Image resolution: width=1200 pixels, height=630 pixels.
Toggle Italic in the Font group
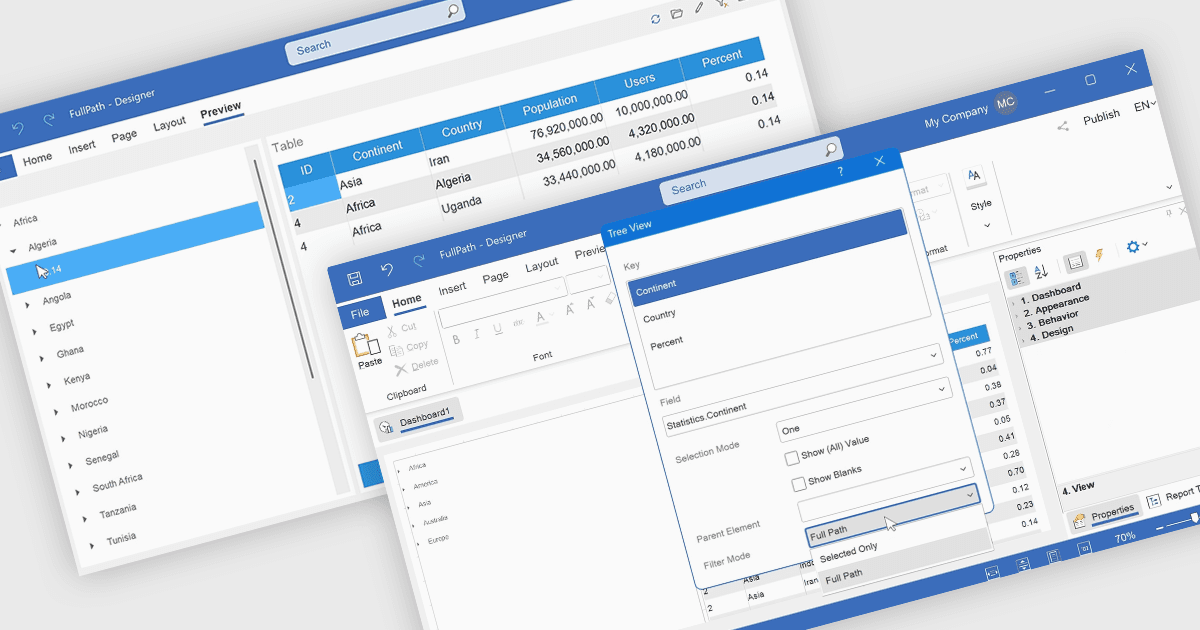(x=477, y=334)
